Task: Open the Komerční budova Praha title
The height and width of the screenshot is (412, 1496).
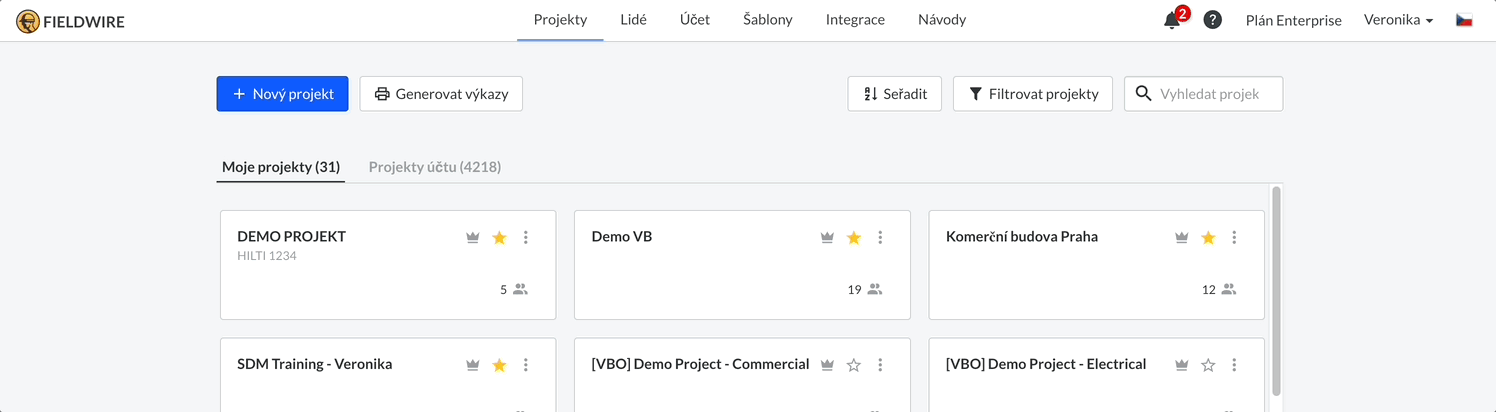Action: click(1022, 237)
